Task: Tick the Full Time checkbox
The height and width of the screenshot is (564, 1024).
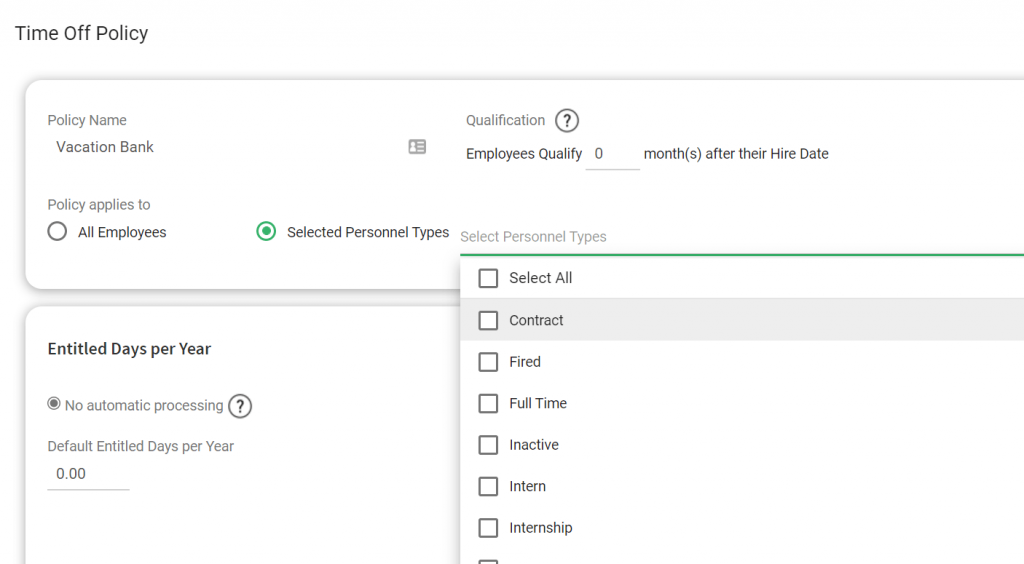Action: [488, 403]
